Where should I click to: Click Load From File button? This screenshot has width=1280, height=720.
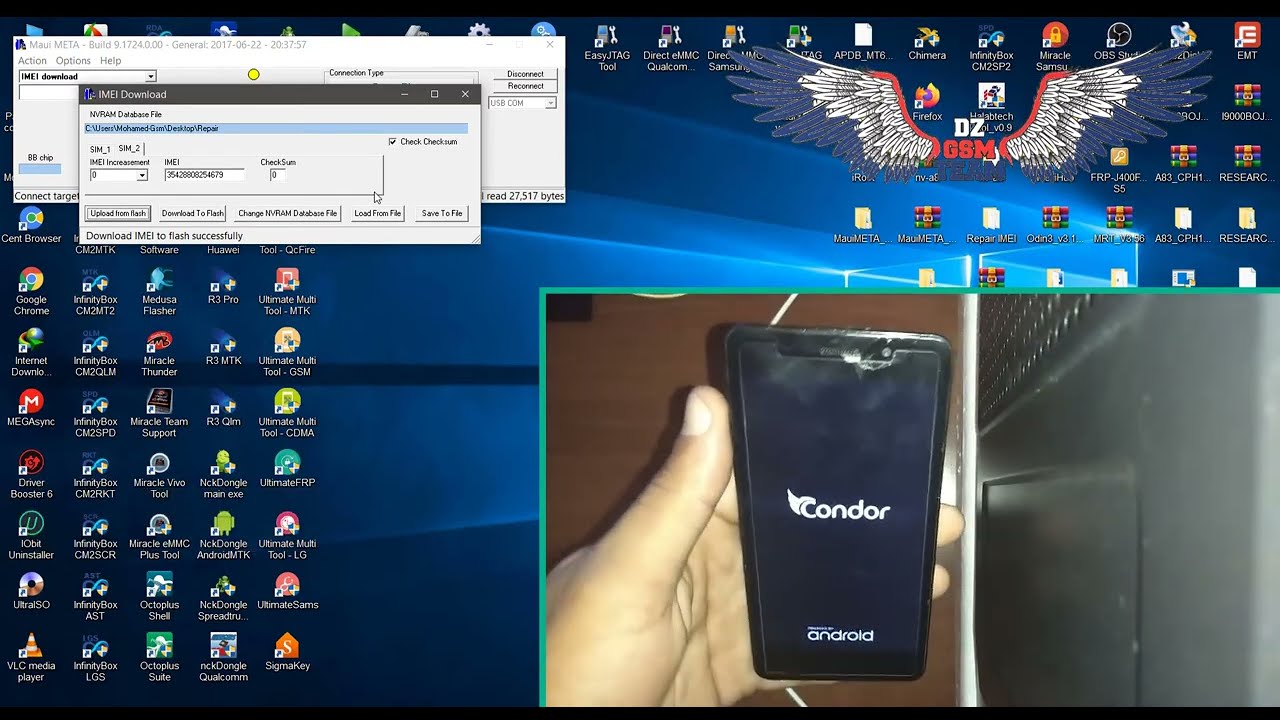click(x=377, y=213)
